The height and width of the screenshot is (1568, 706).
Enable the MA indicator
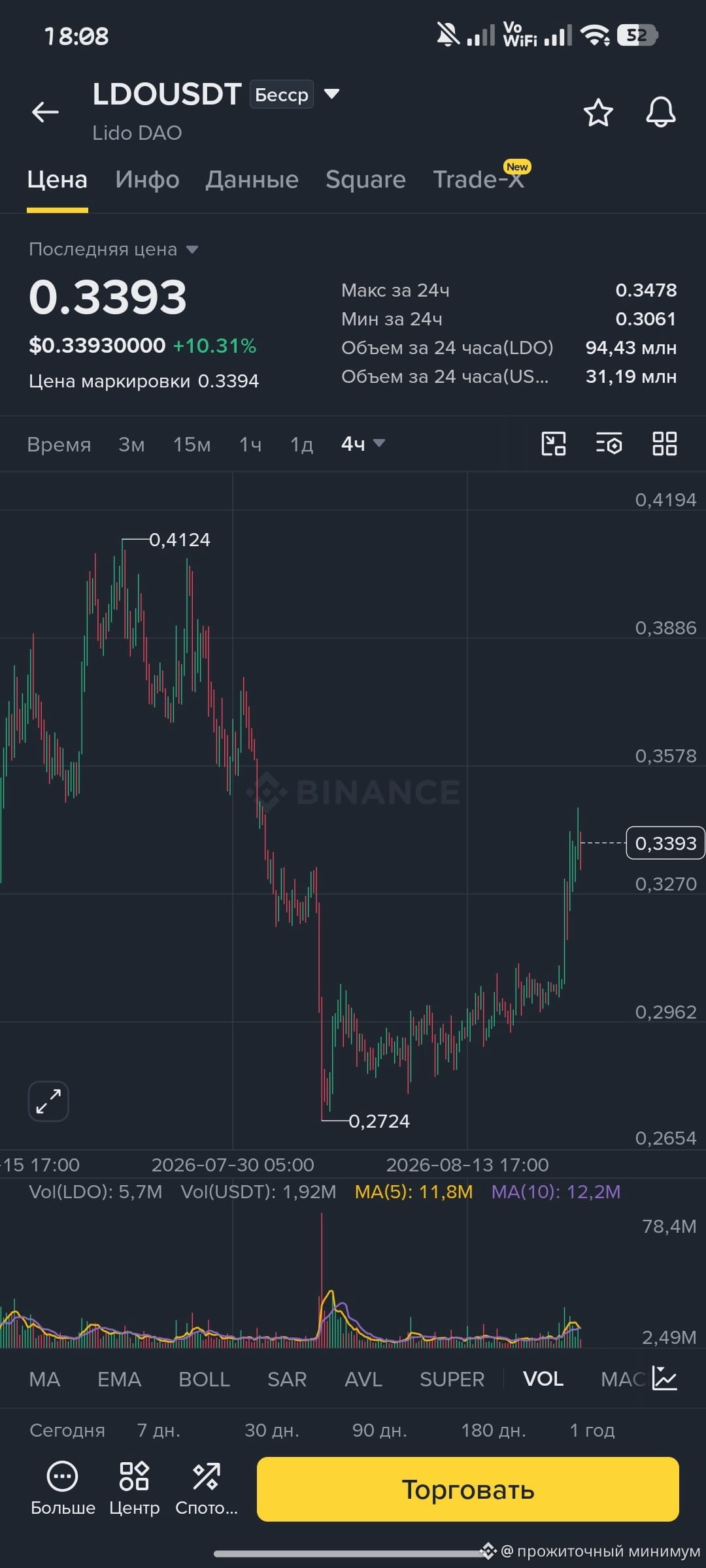44,1379
